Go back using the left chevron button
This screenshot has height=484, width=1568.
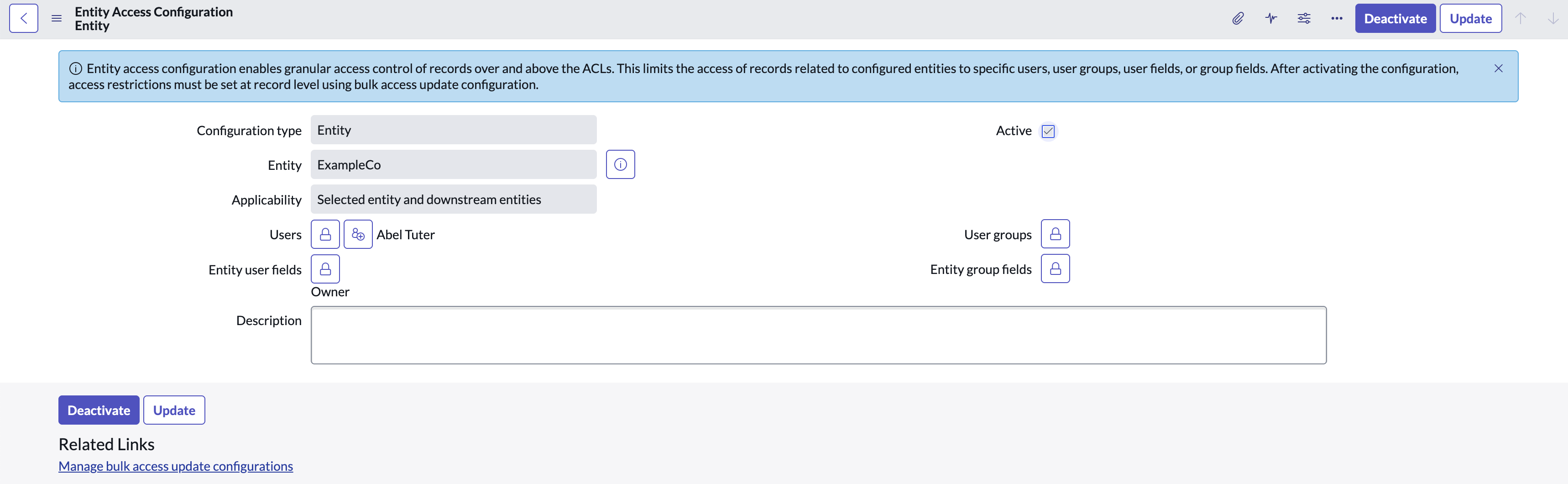click(24, 18)
